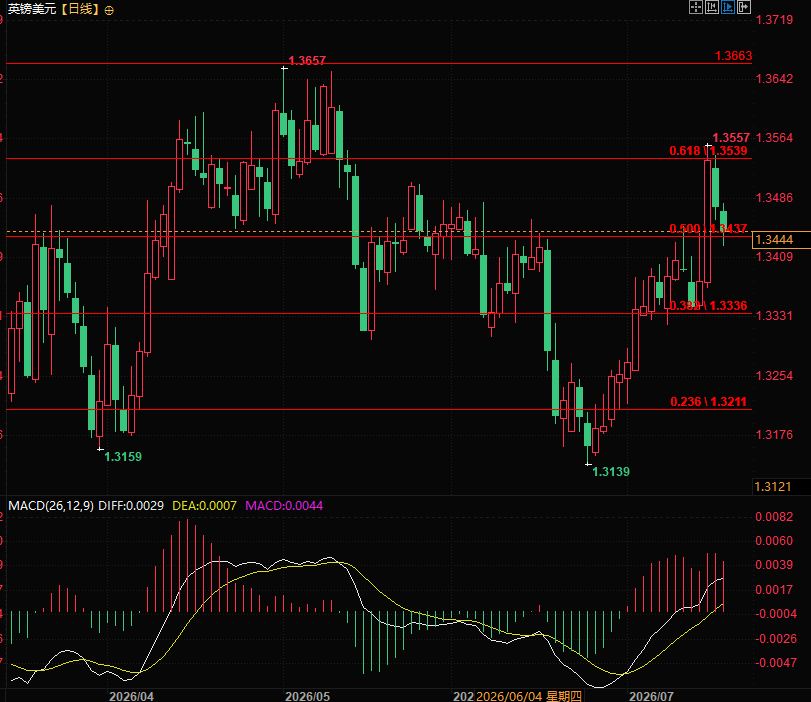Viewport: 811px width, 702px height.
Task: Click the 1.3719 price axis label
Action: coord(774,20)
